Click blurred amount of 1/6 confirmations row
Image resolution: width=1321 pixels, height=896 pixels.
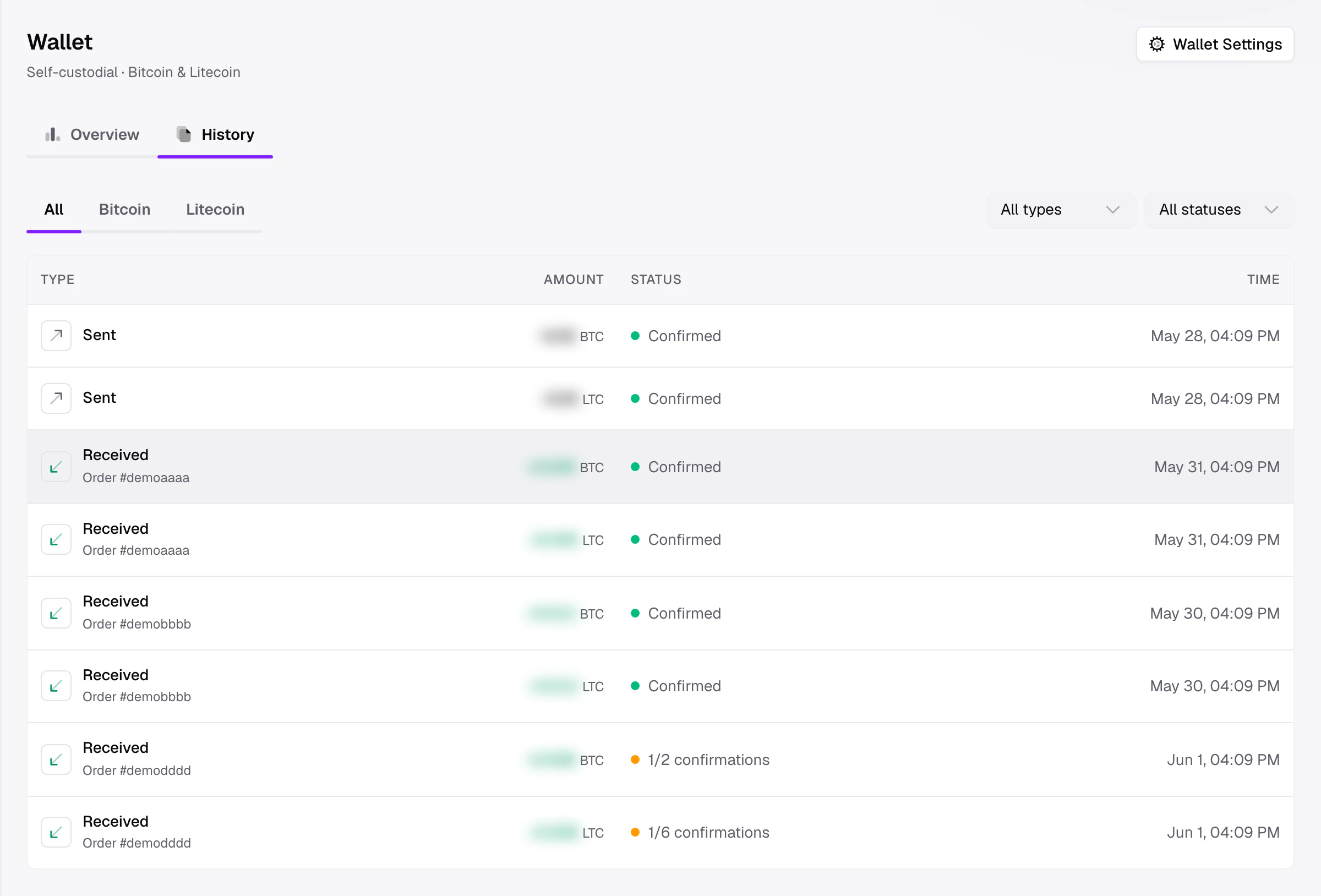[554, 833]
